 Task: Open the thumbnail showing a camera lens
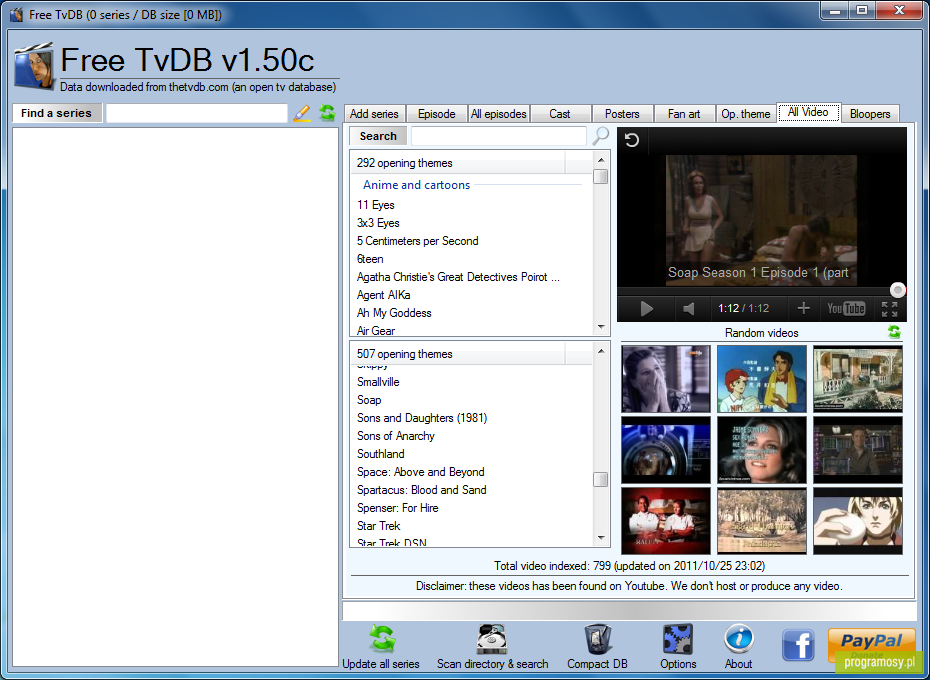click(665, 450)
